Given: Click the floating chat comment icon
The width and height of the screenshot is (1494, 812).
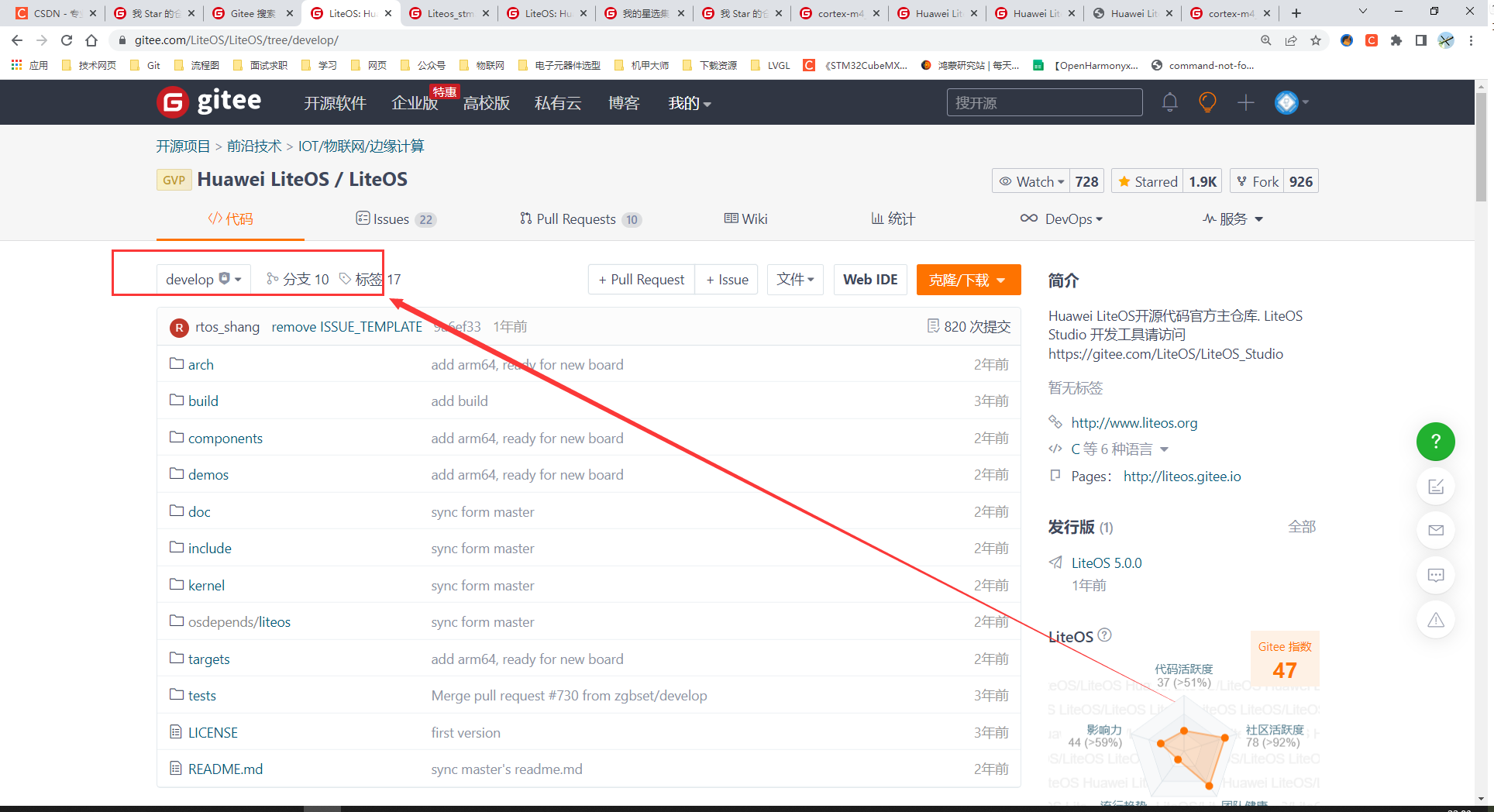Looking at the screenshot, I should pyautogui.click(x=1435, y=575).
